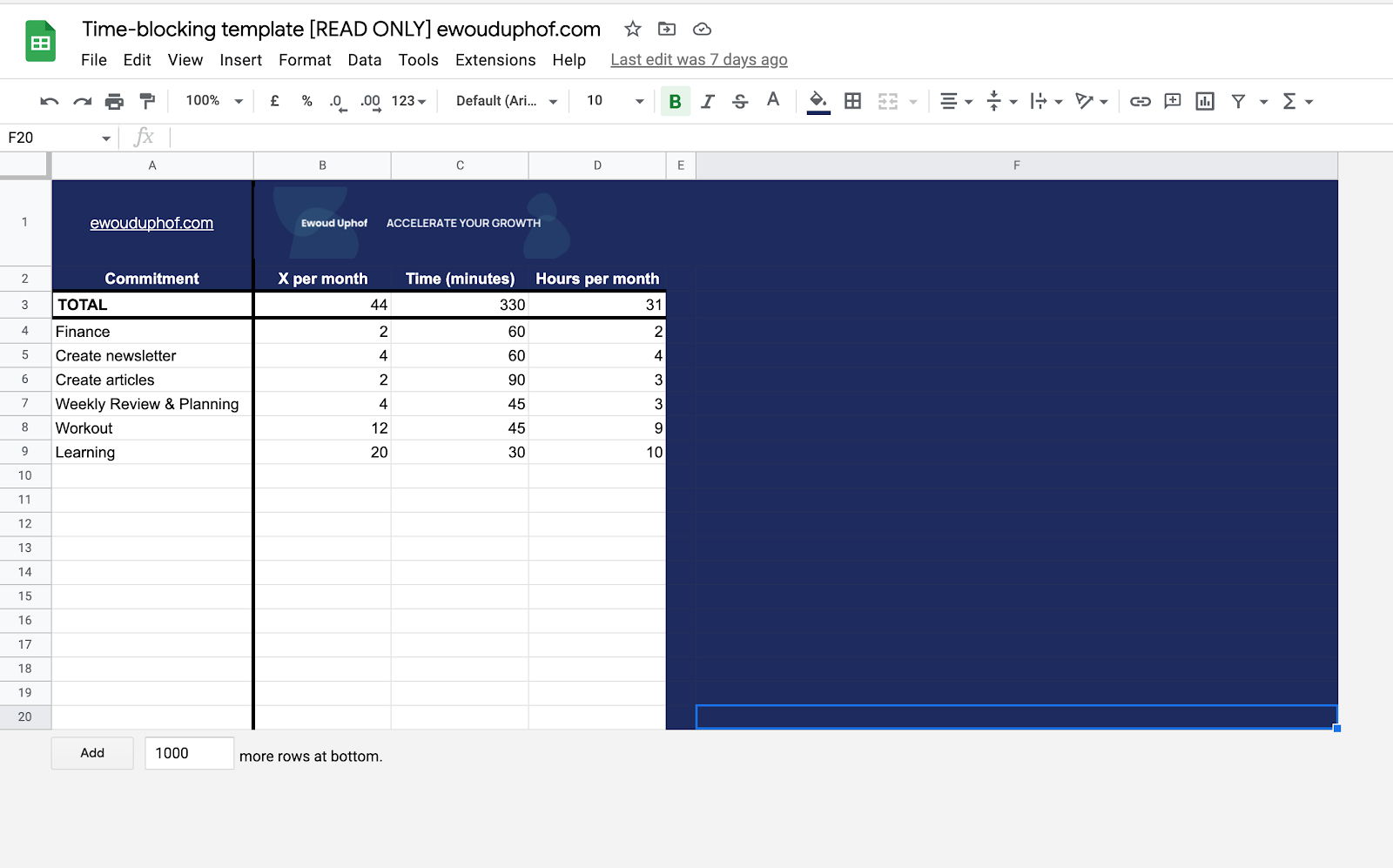Viewport: 1393px width, 868px height.
Task: Open the Functions sigma dropdown
Action: [x=1297, y=102]
